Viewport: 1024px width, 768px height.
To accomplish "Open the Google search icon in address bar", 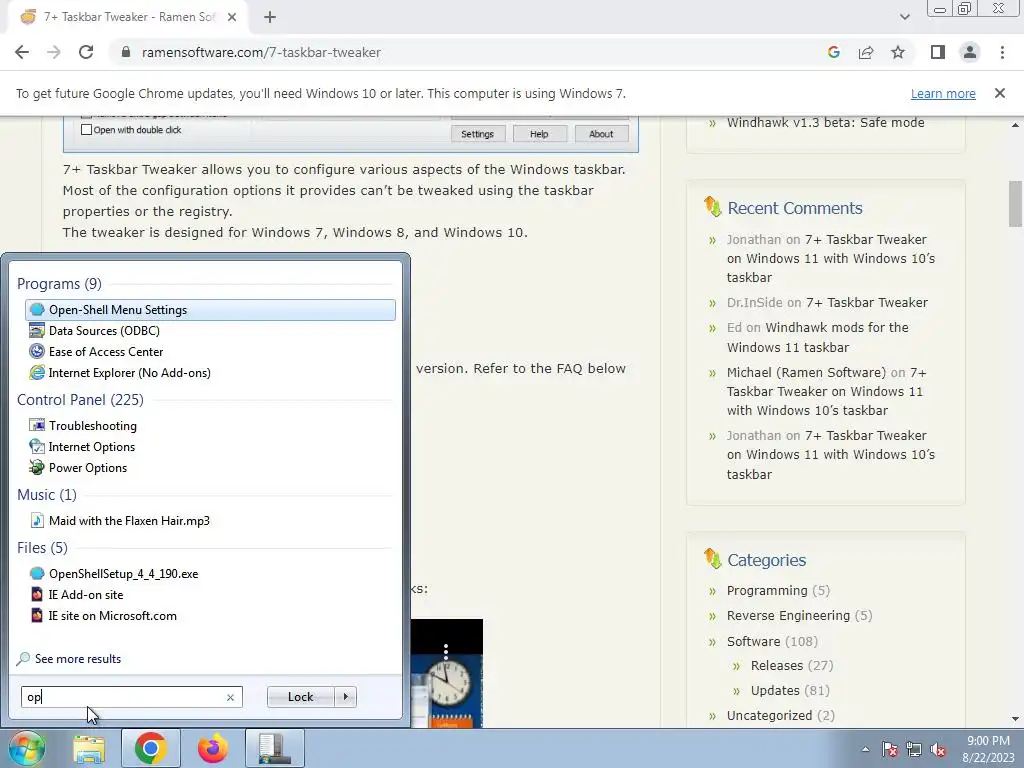I will tap(833, 52).
